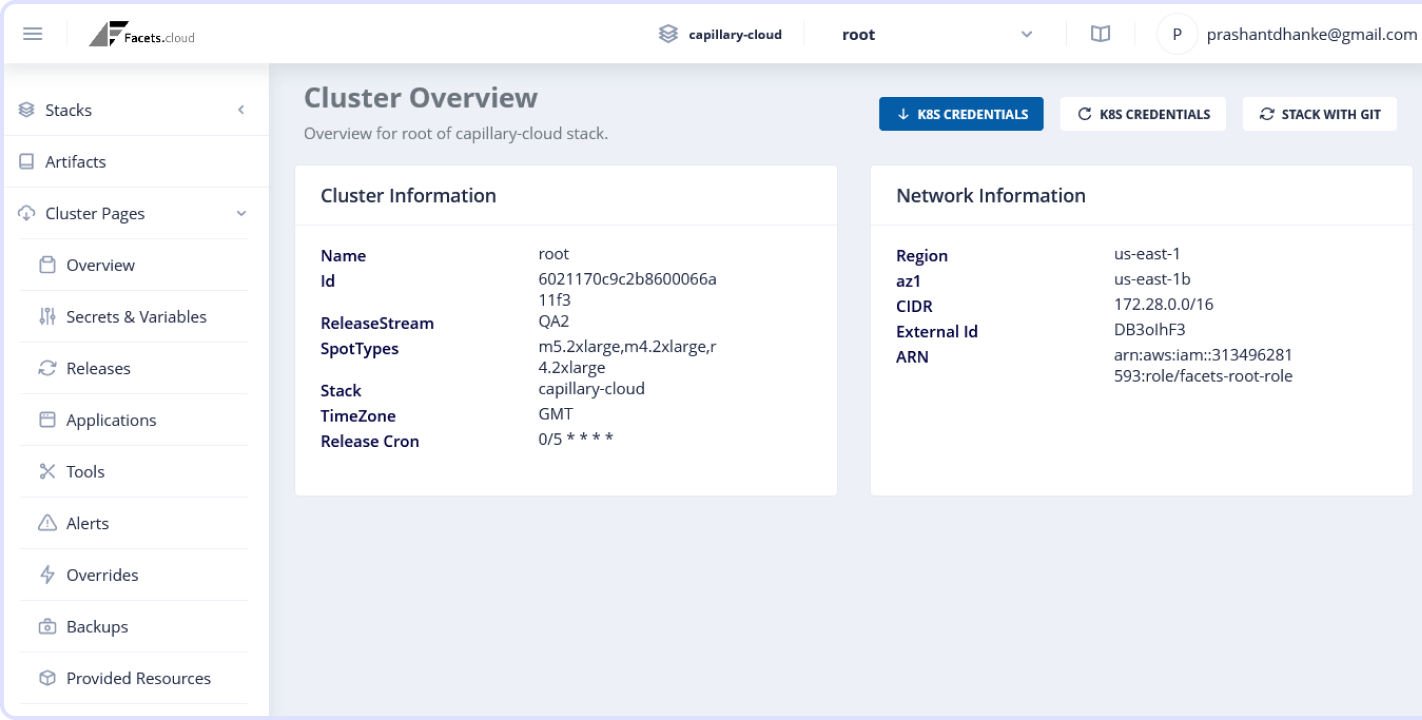The image size is (1422, 720).
Task: Click the Network Information card title
Action: tap(991, 195)
